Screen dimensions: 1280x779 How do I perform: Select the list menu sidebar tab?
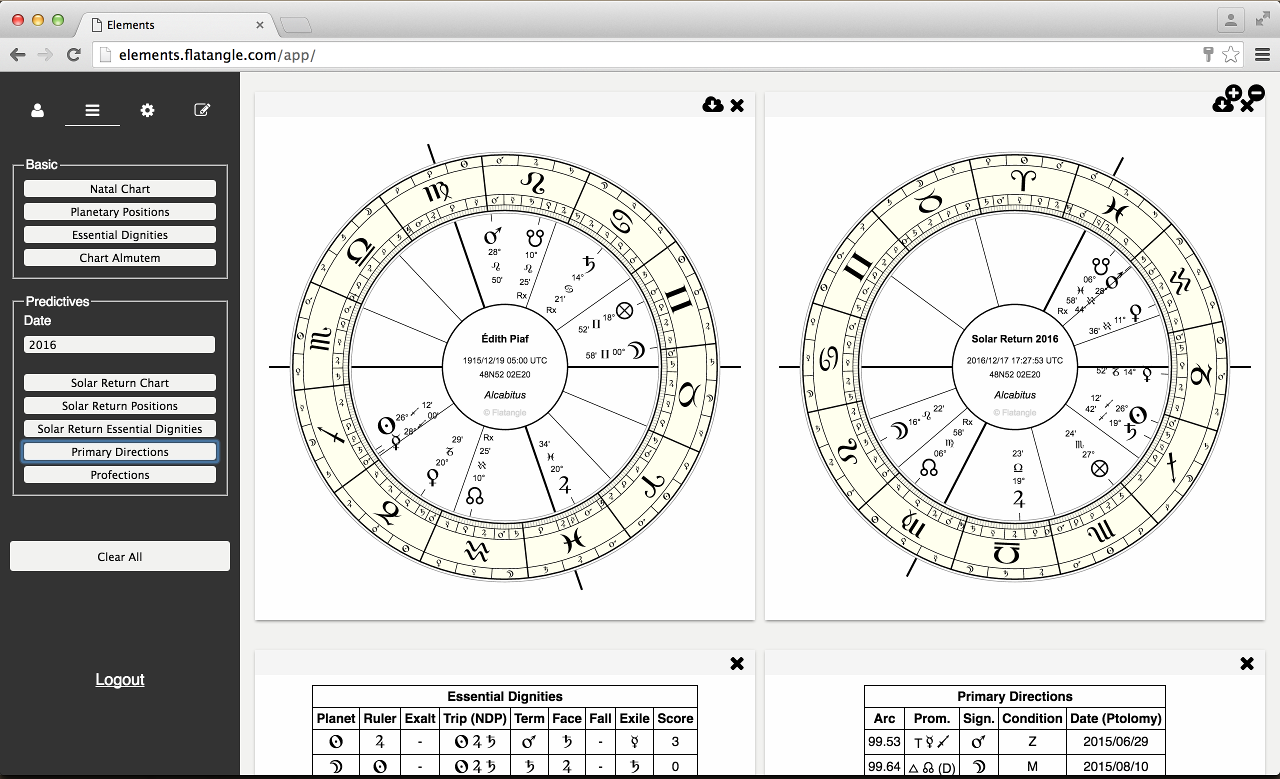[92, 110]
